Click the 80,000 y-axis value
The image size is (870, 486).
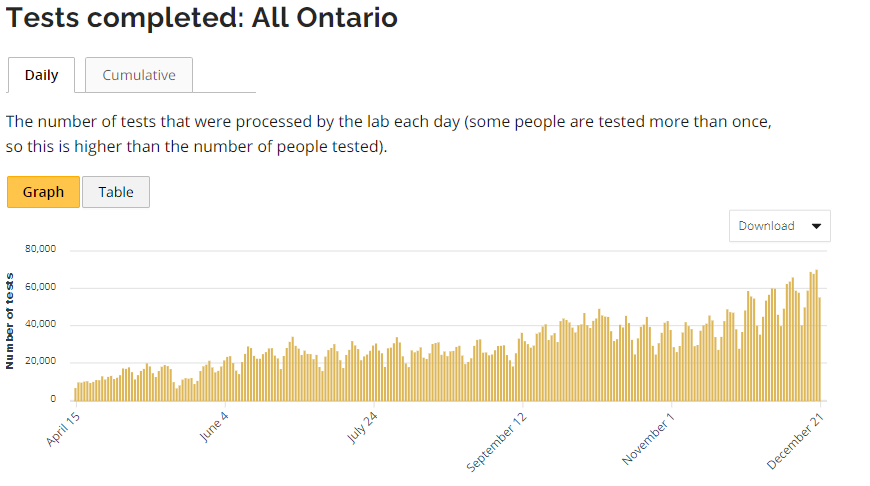[41, 249]
